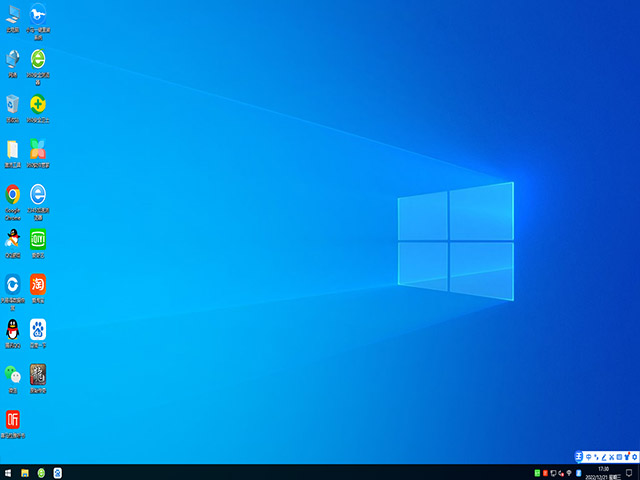Click the scissors icon on input method bar
This screenshot has height=480, width=640.
[611, 457]
